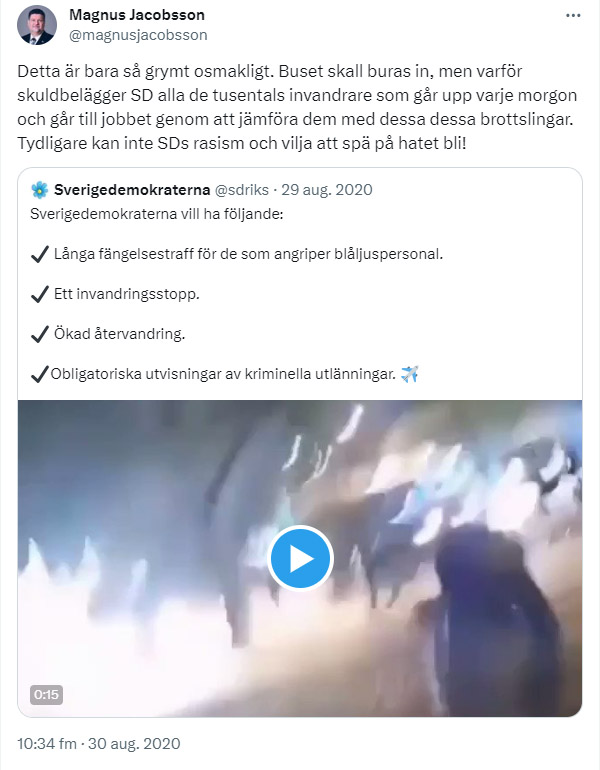Click the @sdriks handle
600x770 pixels.
[x=242, y=190]
